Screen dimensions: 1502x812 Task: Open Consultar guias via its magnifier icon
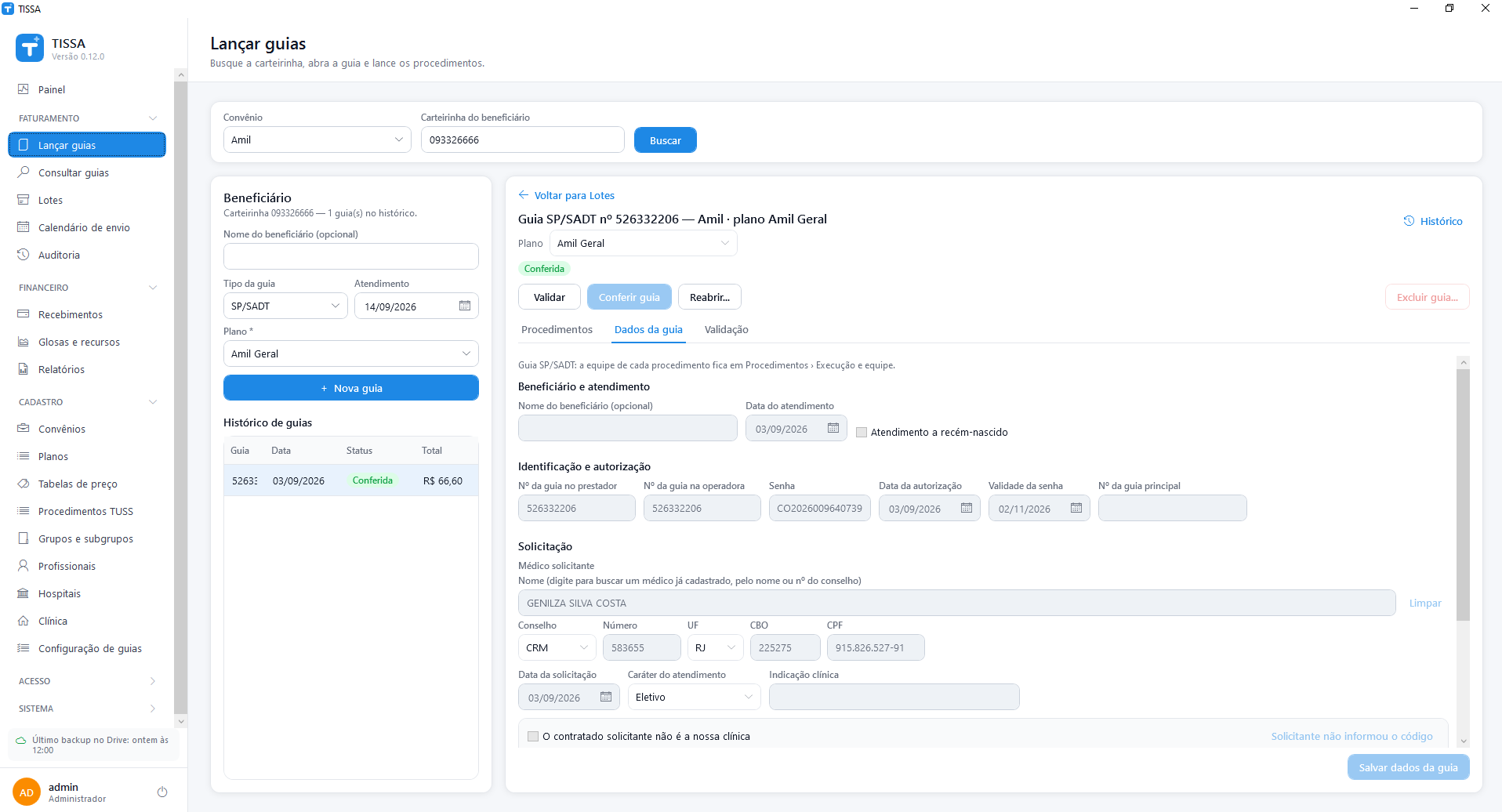click(24, 172)
